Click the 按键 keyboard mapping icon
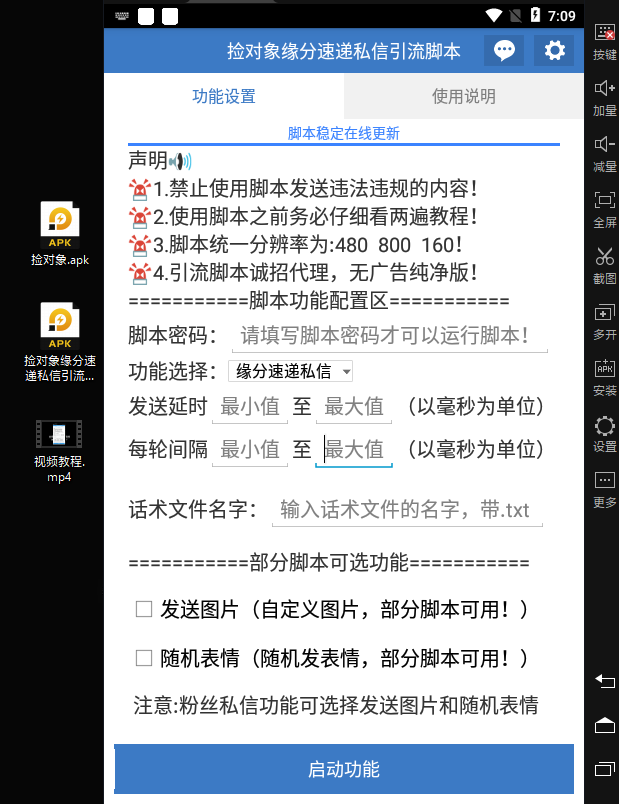Image resolution: width=619 pixels, height=804 pixels. click(x=604, y=41)
